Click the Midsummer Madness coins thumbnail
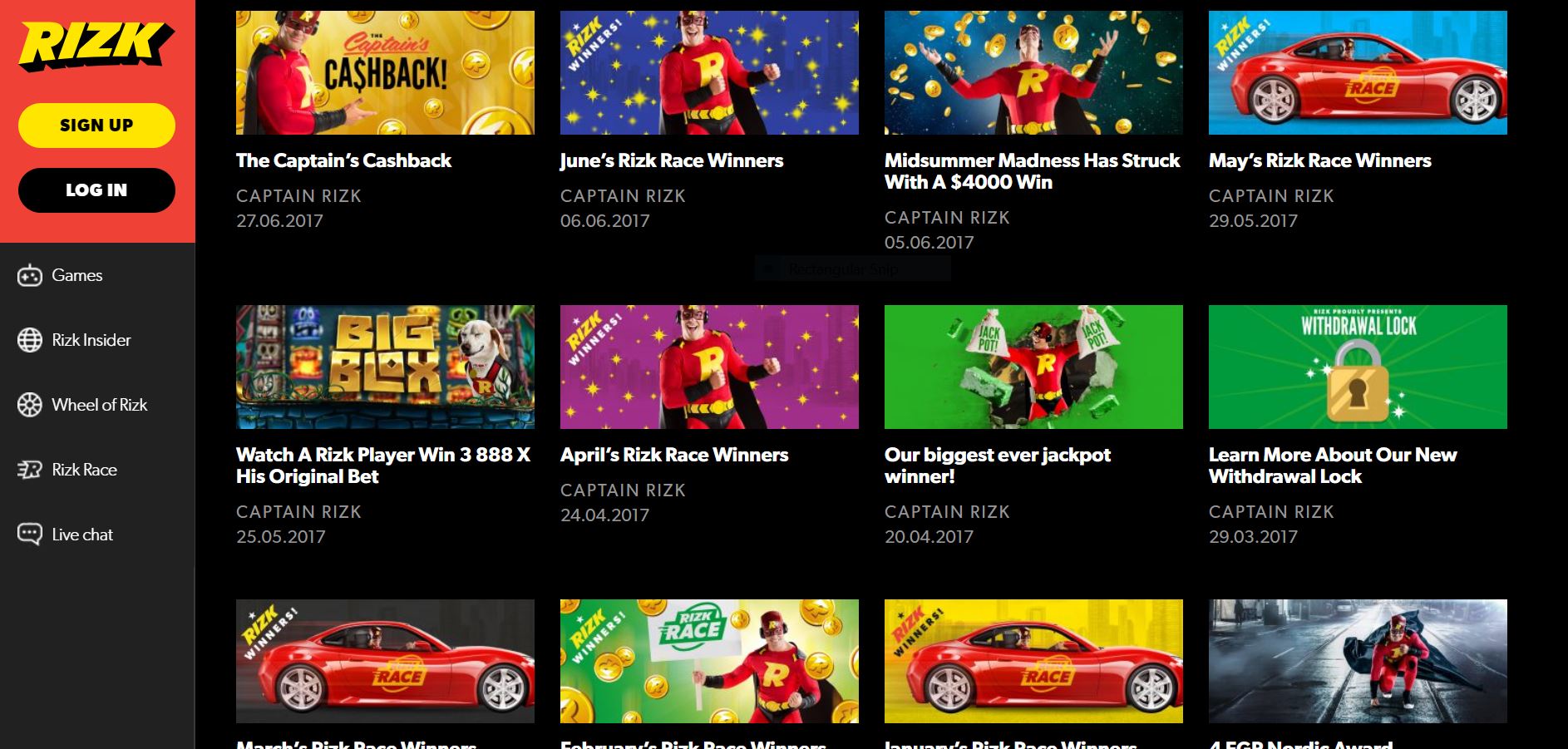 point(1033,72)
